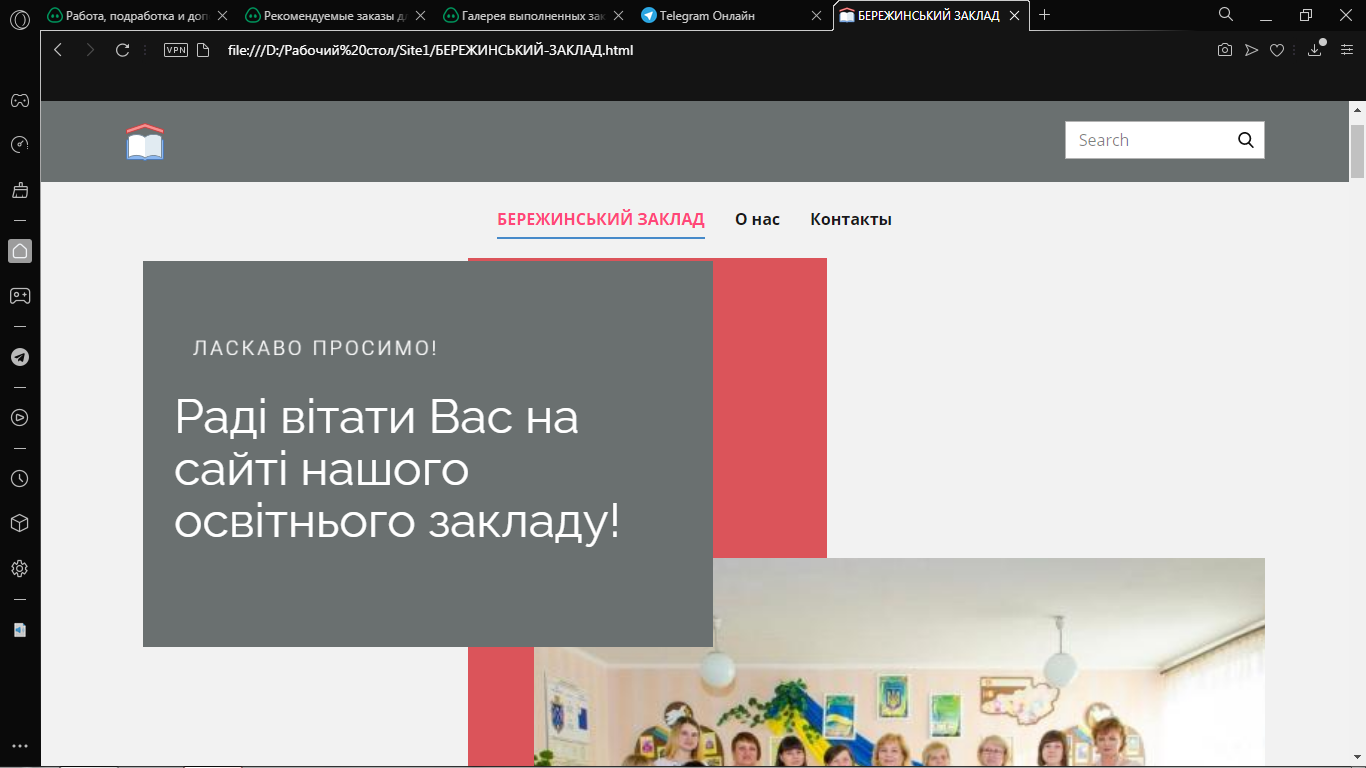Add page to bookmarks with heart icon
The height and width of the screenshot is (768, 1366).
pos(1277,50)
